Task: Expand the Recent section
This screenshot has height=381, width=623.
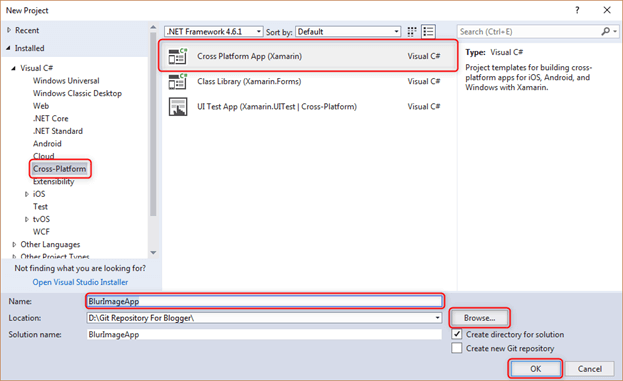Action: (x=9, y=30)
